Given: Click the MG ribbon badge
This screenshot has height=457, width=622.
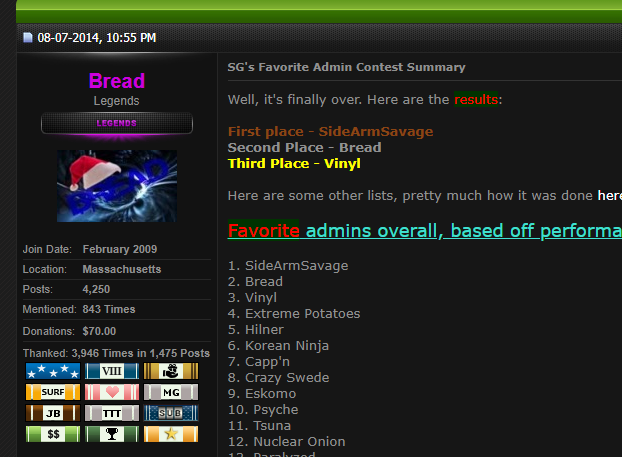Looking at the screenshot, I should tap(171, 392).
